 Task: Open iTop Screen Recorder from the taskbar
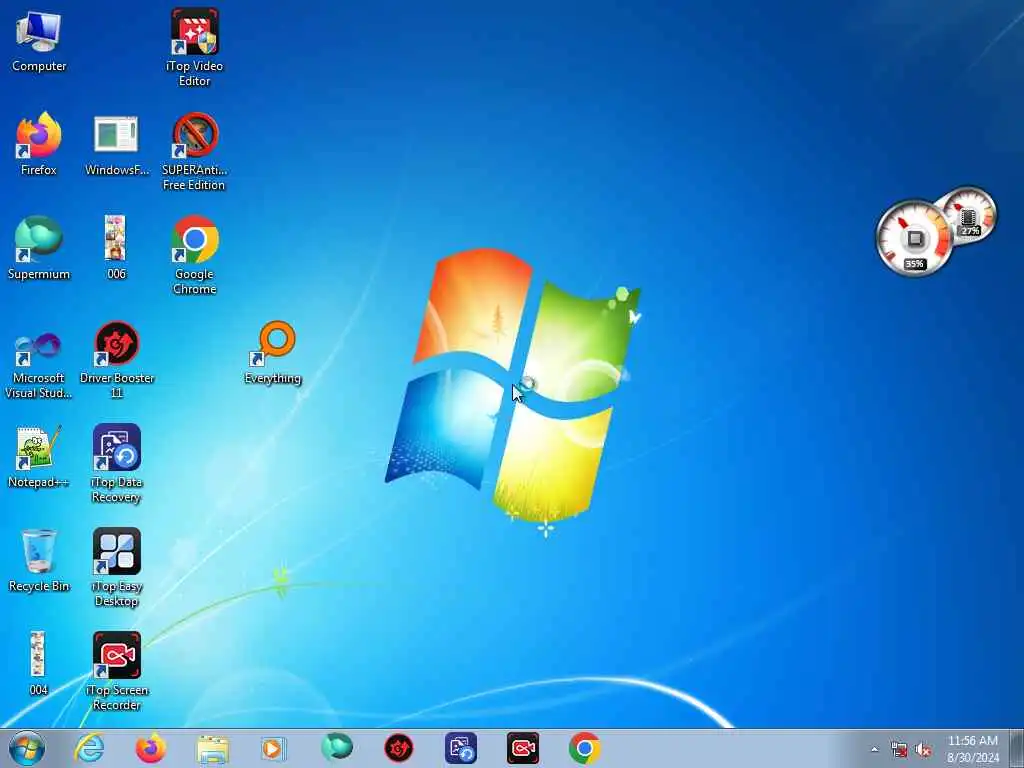pyautogui.click(x=523, y=748)
